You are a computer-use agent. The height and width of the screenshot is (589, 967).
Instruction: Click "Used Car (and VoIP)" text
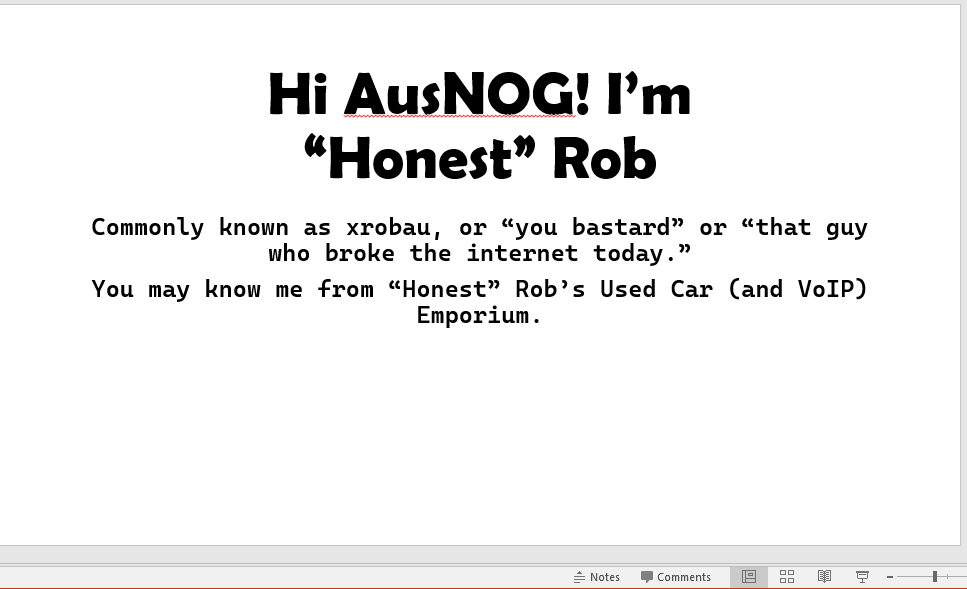(734, 289)
